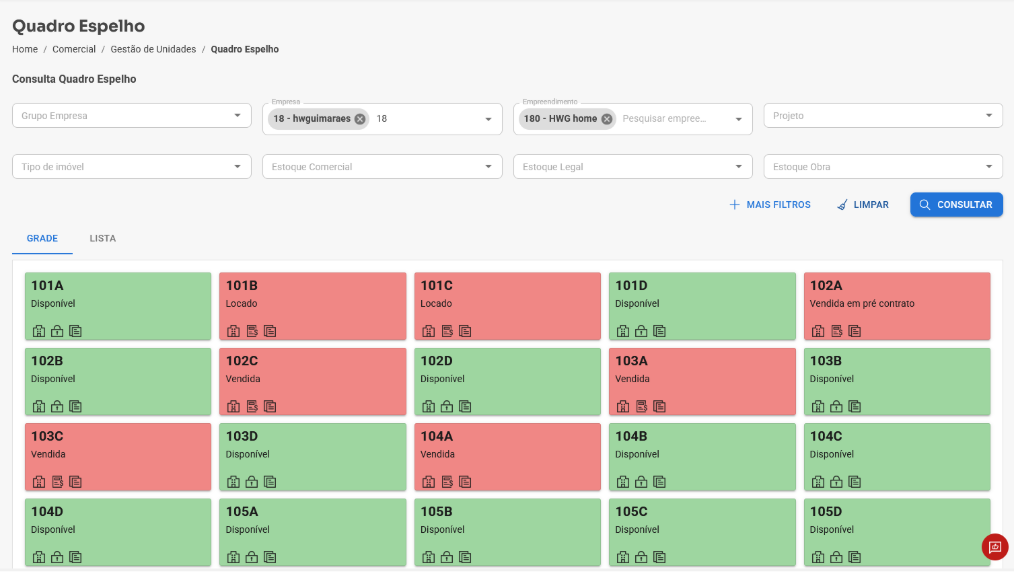
Task: Click the '103C' unit title
Action: [47, 437]
